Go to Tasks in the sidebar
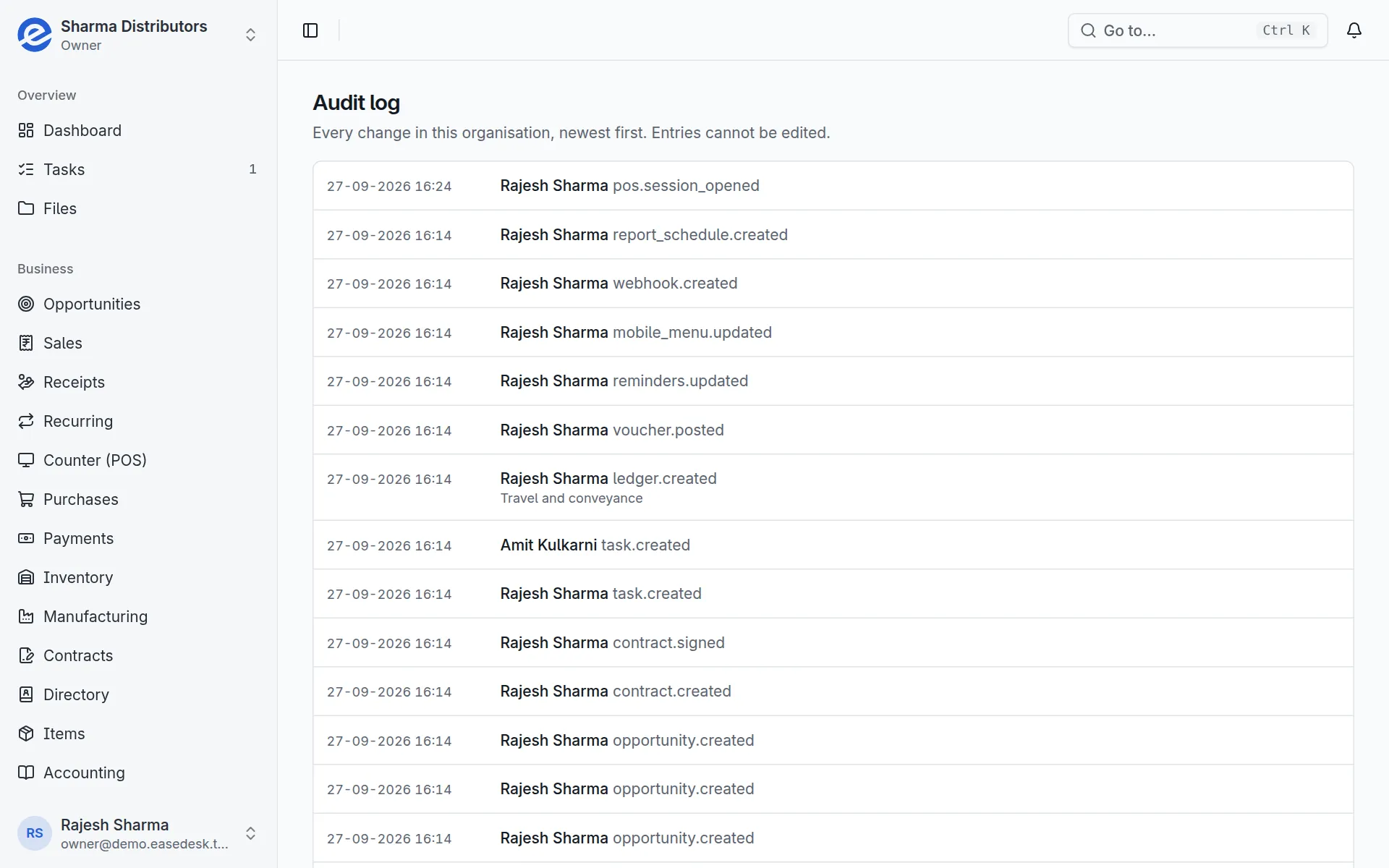1389x868 pixels. (x=64, y=169)
